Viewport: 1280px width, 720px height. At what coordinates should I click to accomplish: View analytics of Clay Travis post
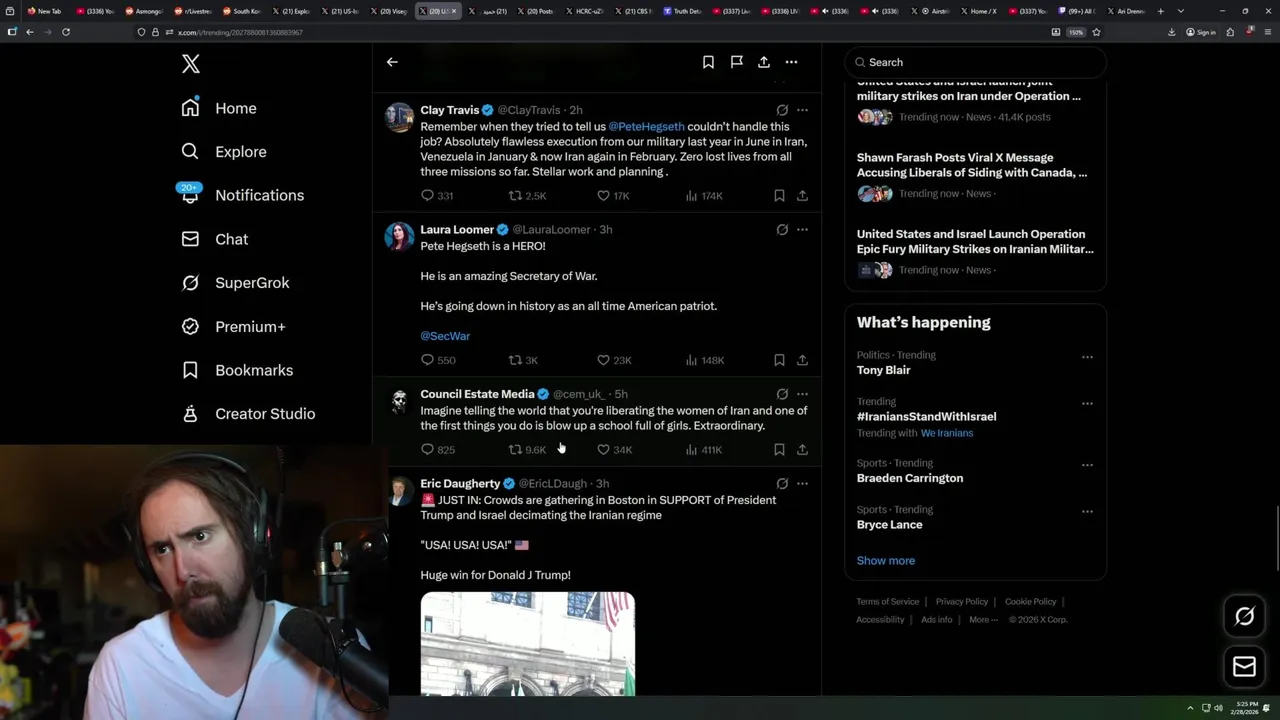(704, 196)
